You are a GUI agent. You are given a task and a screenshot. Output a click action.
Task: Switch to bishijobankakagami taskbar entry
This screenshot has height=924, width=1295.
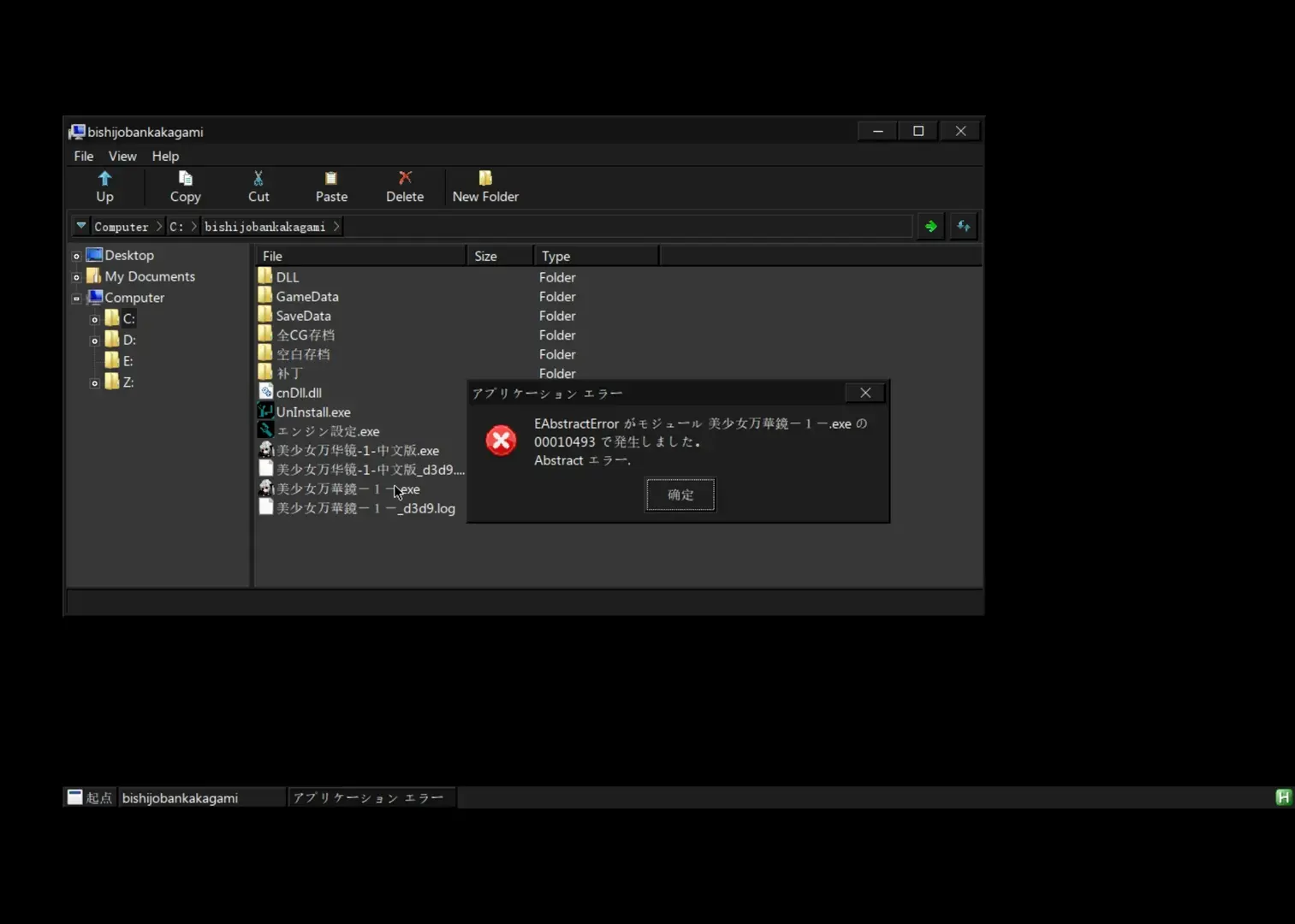(202, 797)
